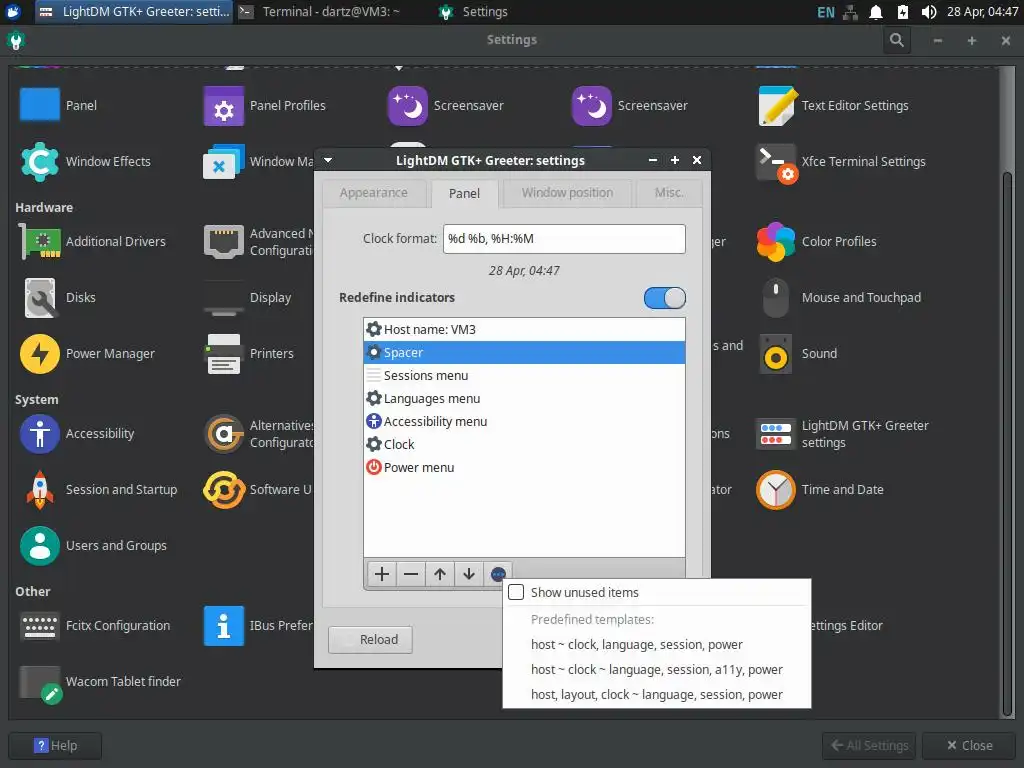Switch to Settings window in taskbar
Viewport: 1024px width, 768px height.
[475, 12]
